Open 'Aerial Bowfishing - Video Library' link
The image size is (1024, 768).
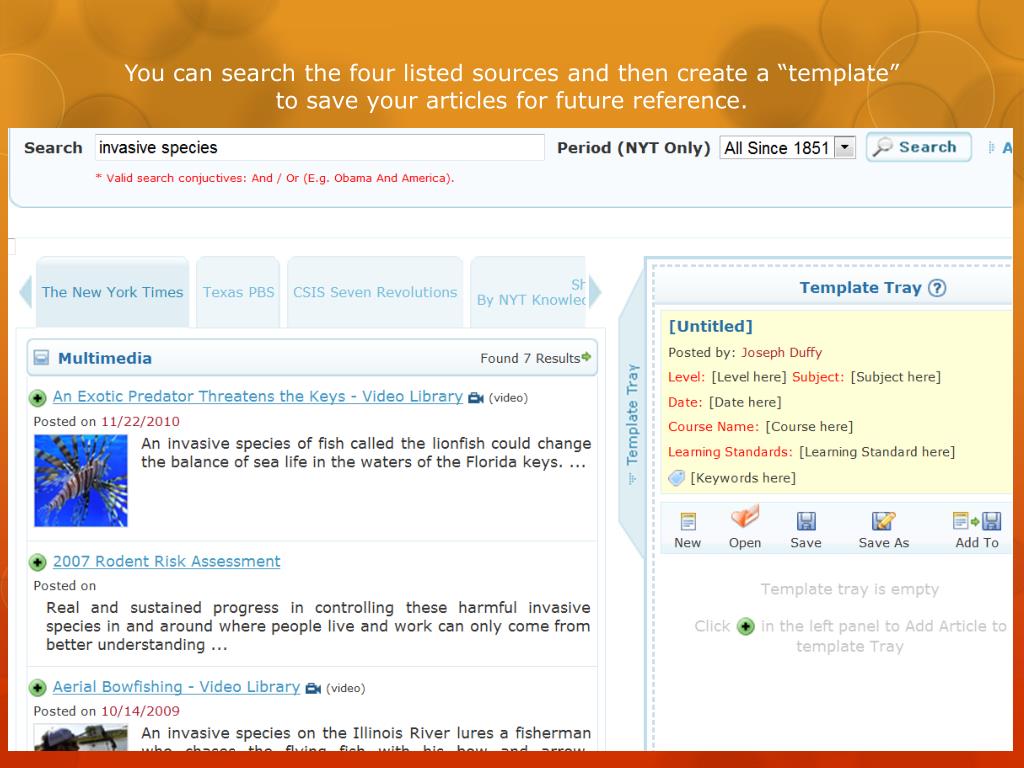point(176,687)
